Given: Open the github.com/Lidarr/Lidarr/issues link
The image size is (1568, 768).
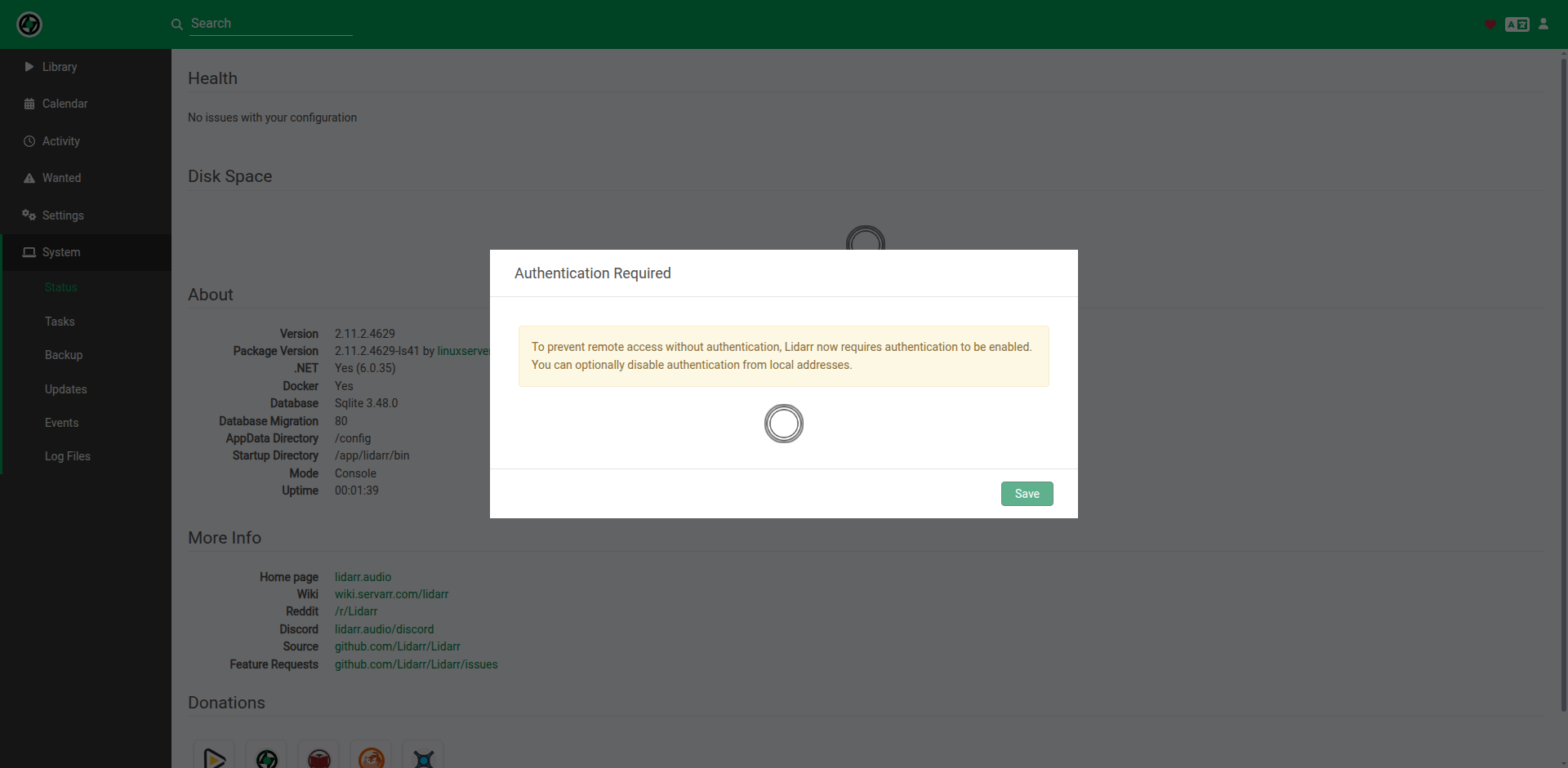Looking at the screenshot, I should pyautogui.click(x=416, y=664).
